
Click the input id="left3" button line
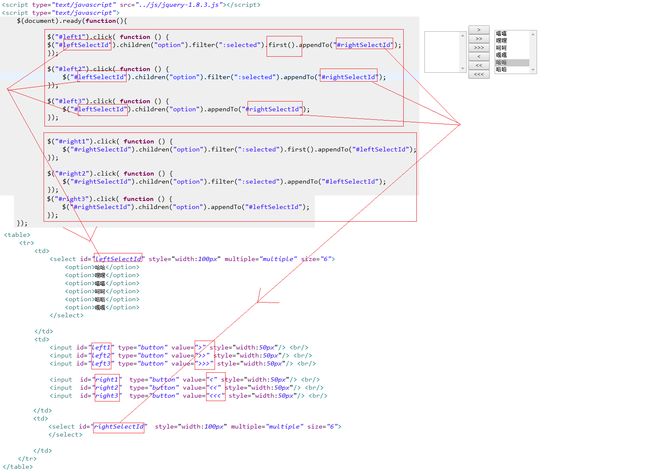click(x=183, y=364)
